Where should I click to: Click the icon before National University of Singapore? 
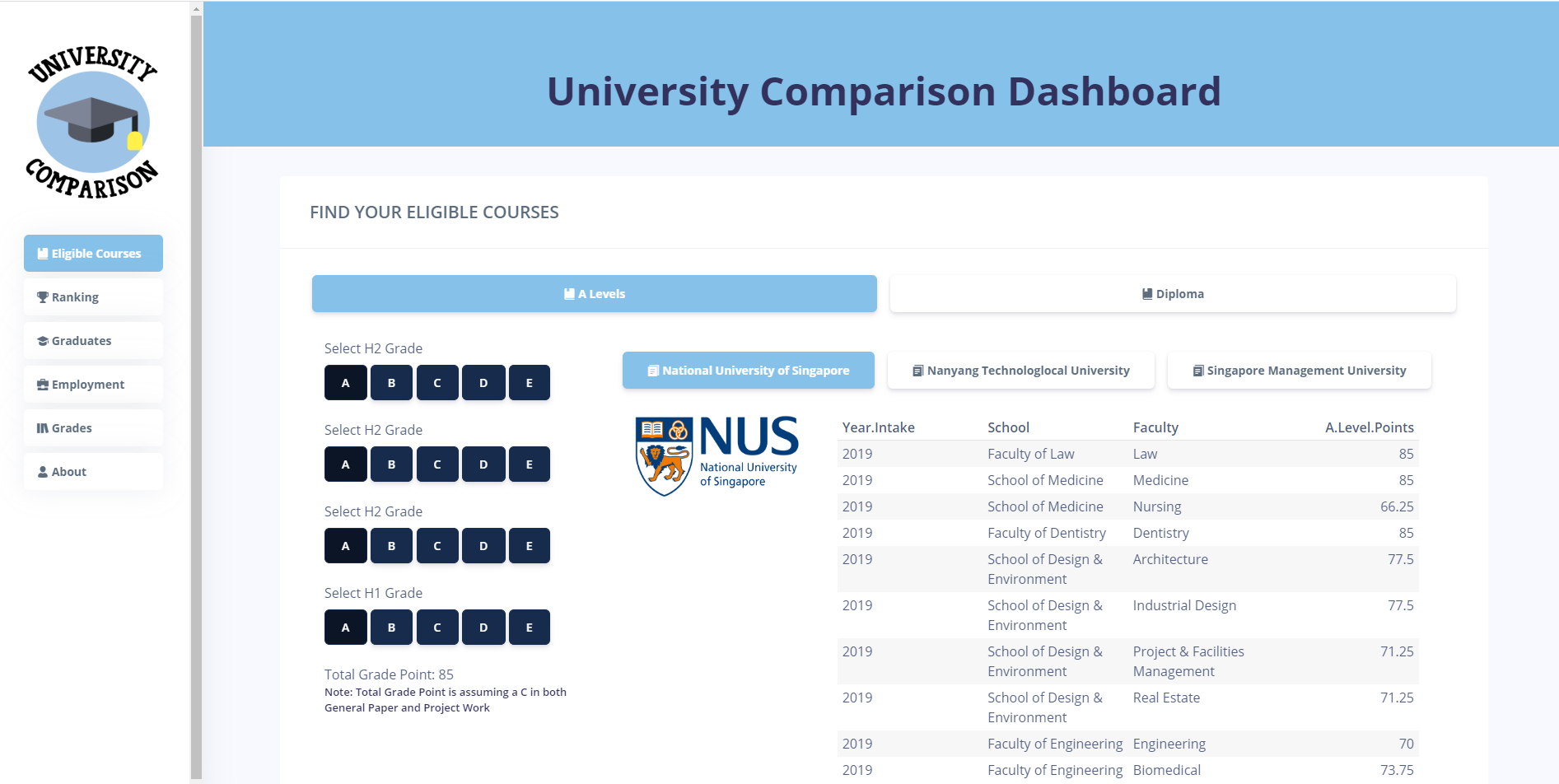[653, 371]
